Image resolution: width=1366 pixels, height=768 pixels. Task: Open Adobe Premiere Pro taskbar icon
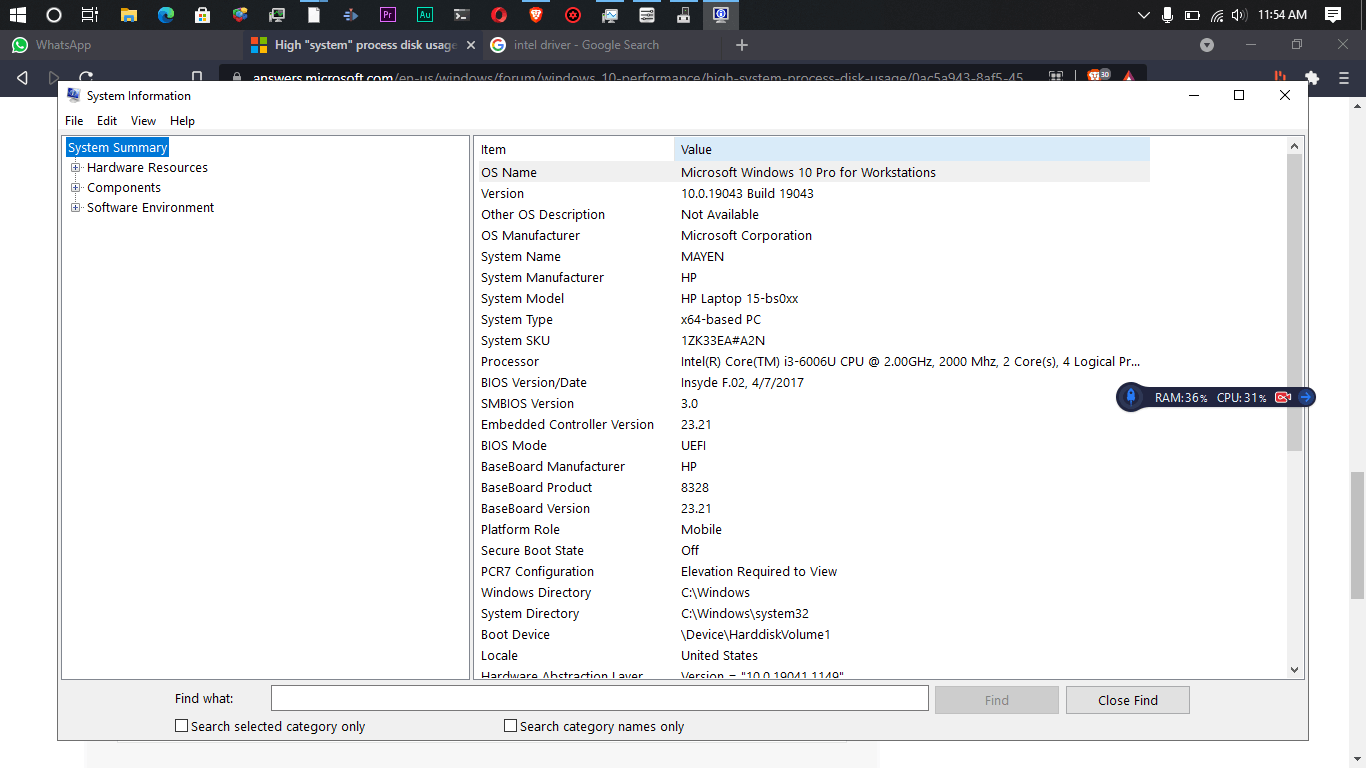click(388, 15)
